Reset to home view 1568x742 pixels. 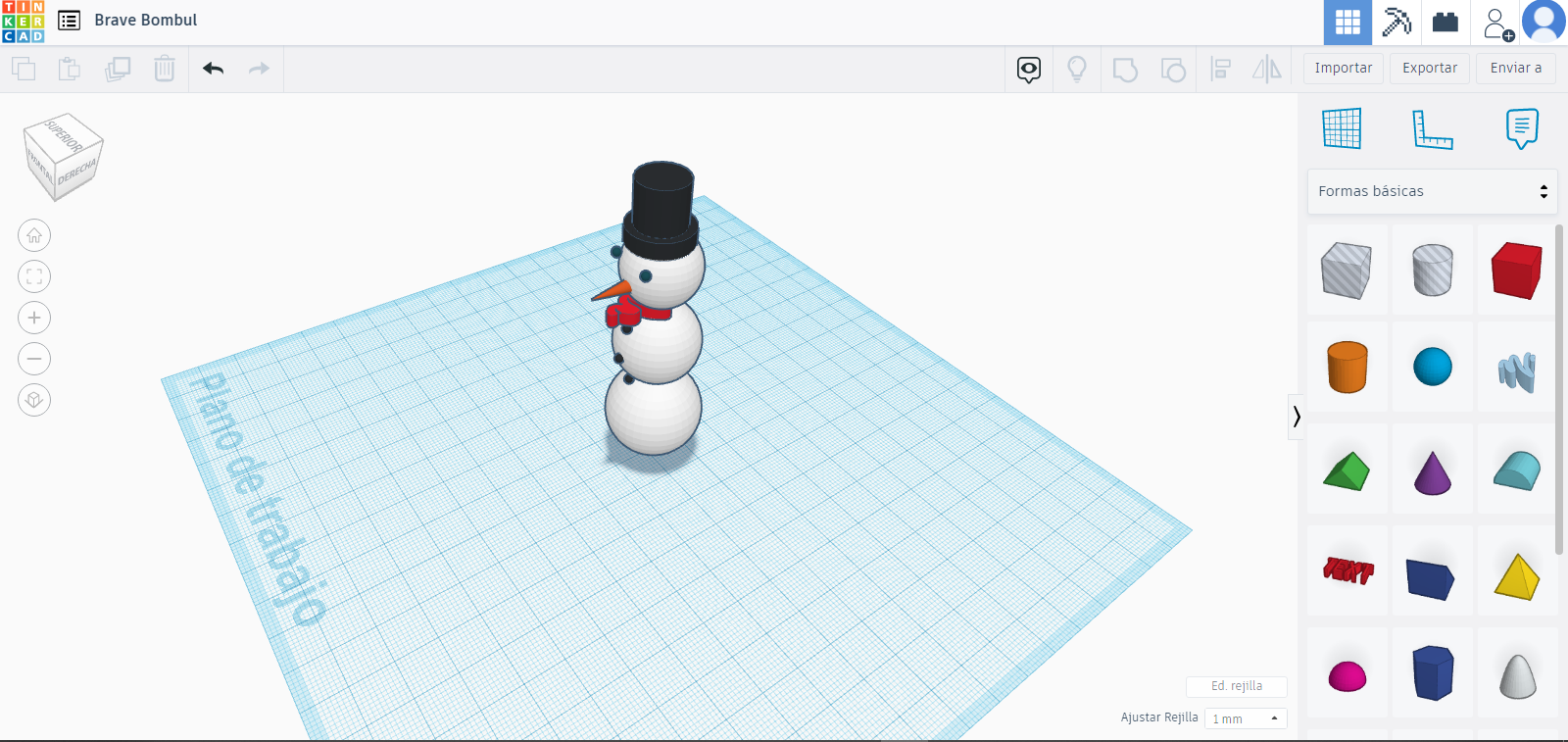click(34, 235)
